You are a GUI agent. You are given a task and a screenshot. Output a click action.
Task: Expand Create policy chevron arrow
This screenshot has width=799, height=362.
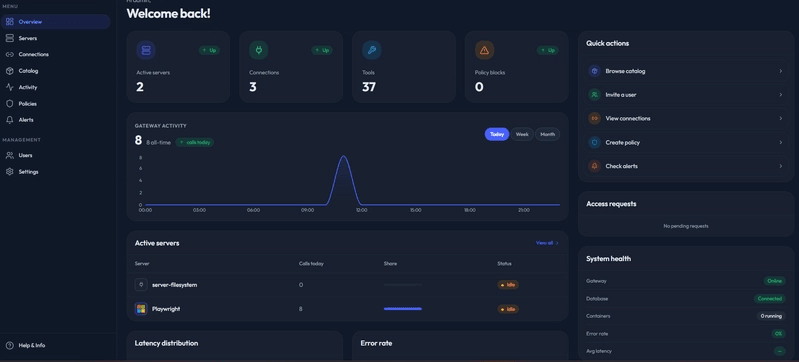point(780,142)
